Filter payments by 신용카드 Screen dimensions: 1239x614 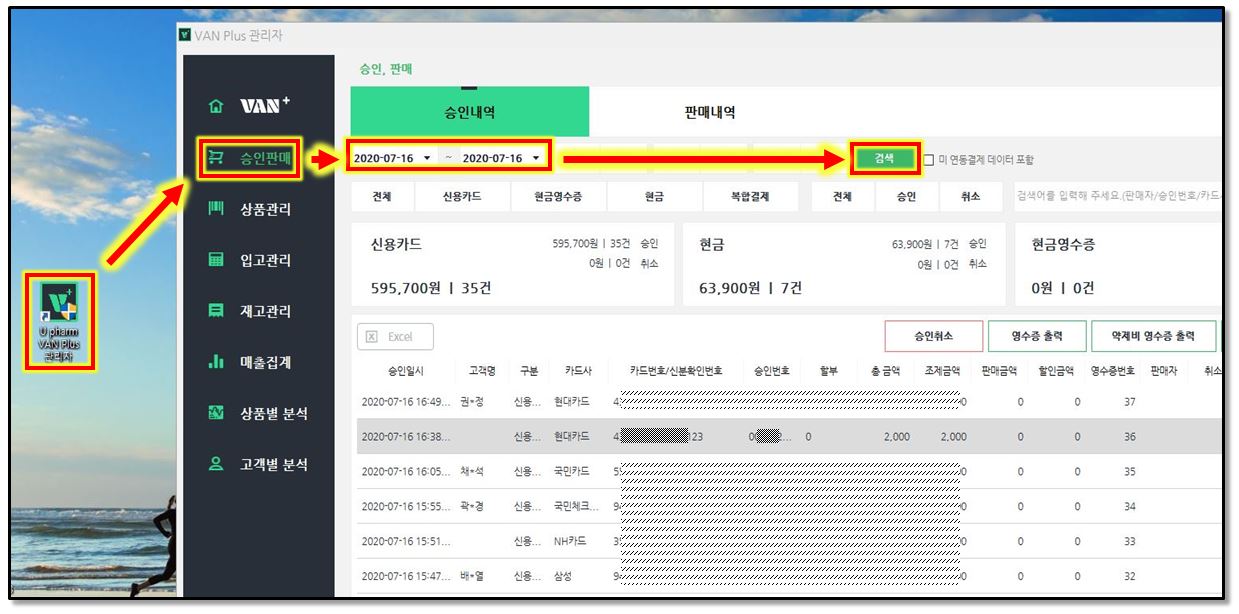(462, 197)
